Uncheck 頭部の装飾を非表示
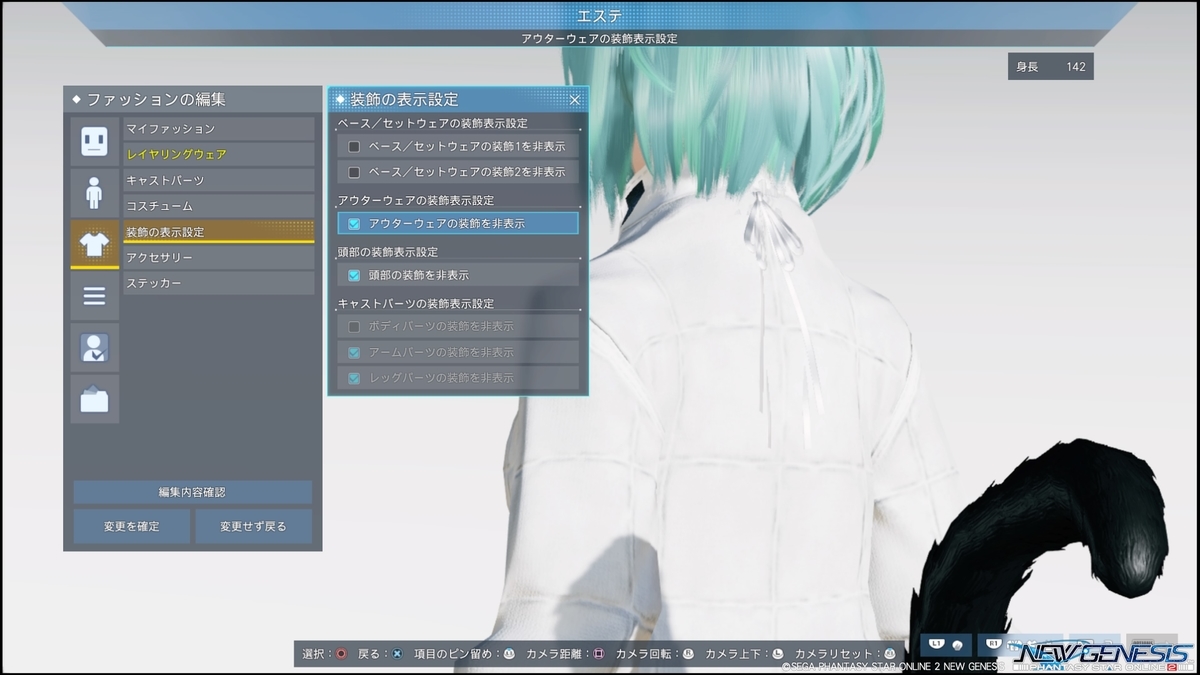Image resolution: width=1200 pixels, height=675 pixels. (354, 275)
